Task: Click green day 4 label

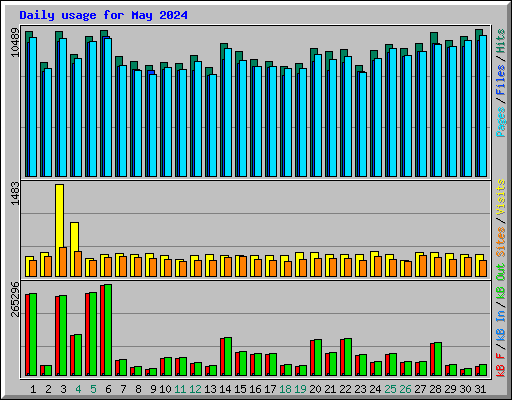Action: tap(78, 389)
